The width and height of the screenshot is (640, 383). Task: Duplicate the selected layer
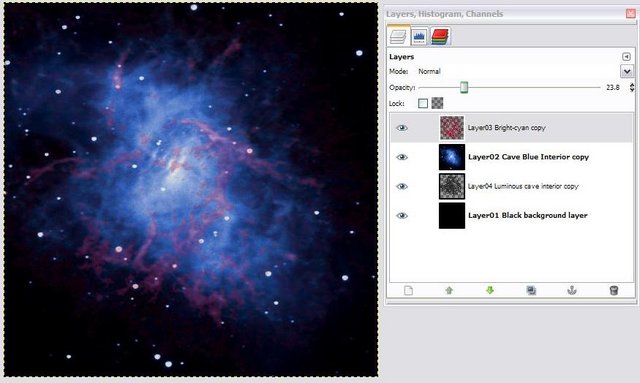(x=531, y=290)
